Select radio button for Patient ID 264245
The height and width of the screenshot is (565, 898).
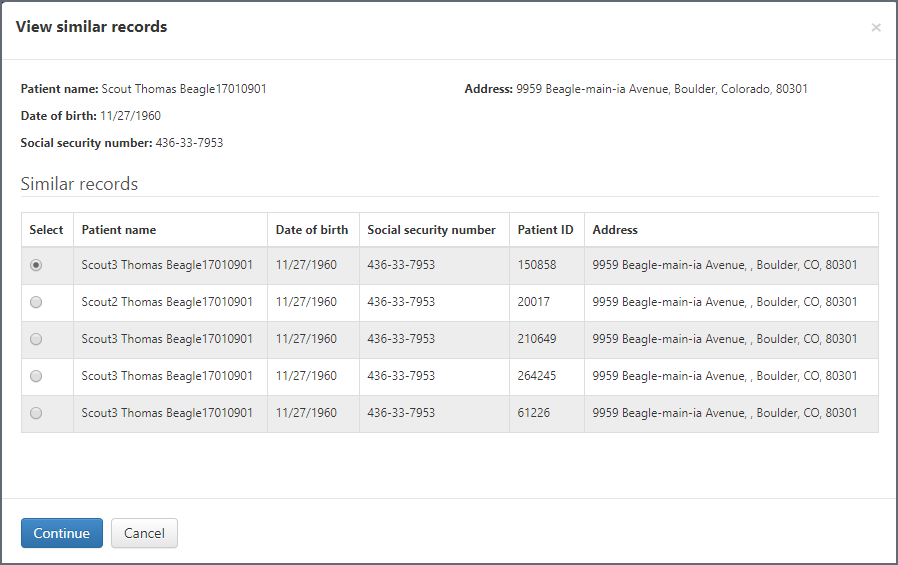(x=36, y=376)
